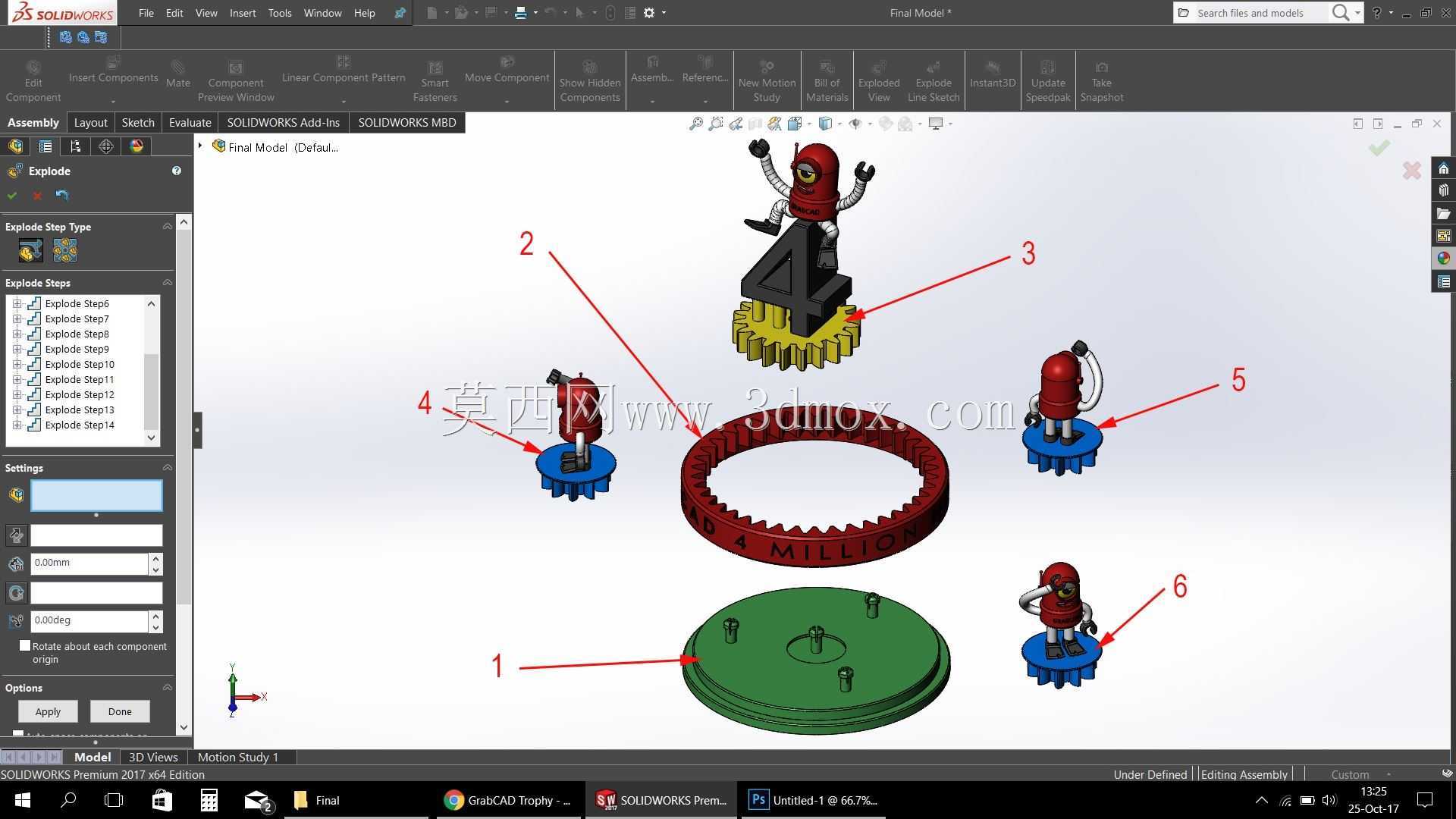Open the Hide/Show Items eye icon
Image resolution: width=1456 pixels, height=819 pixels.
point(855,124)
